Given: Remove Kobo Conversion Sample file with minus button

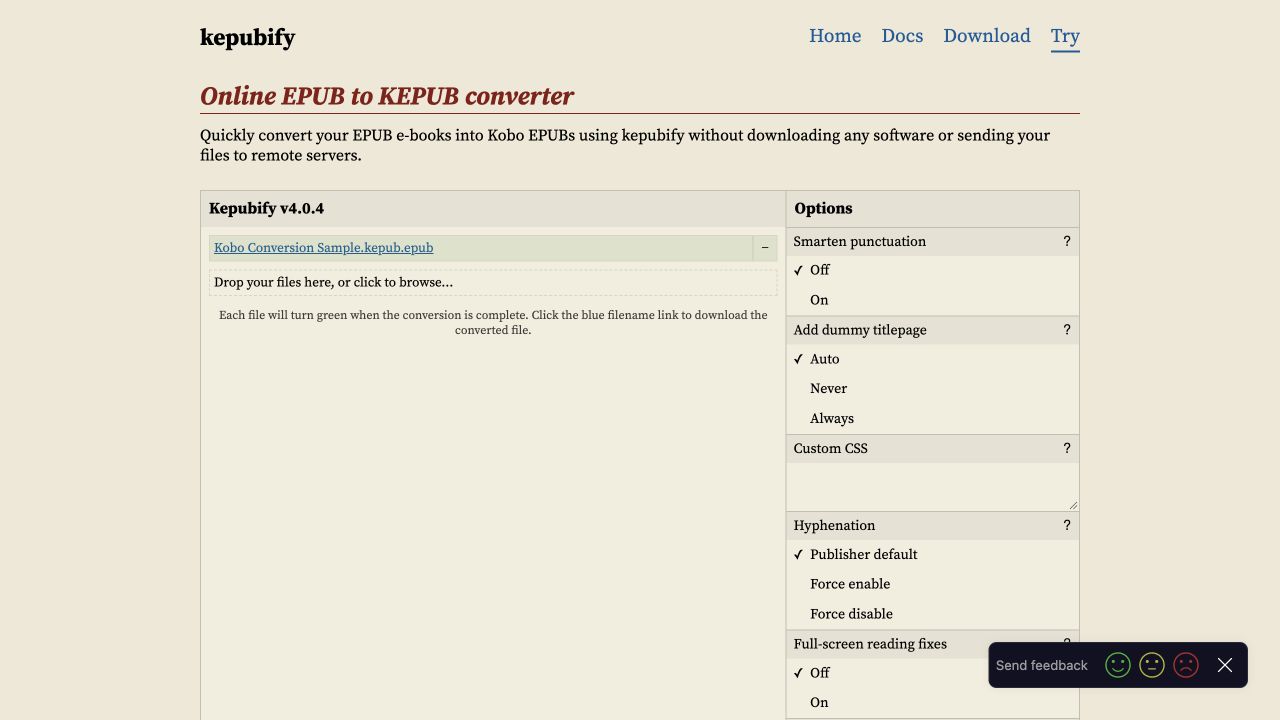Looking at the screenshot, I should pyautogui.click(x=765, y=248).
